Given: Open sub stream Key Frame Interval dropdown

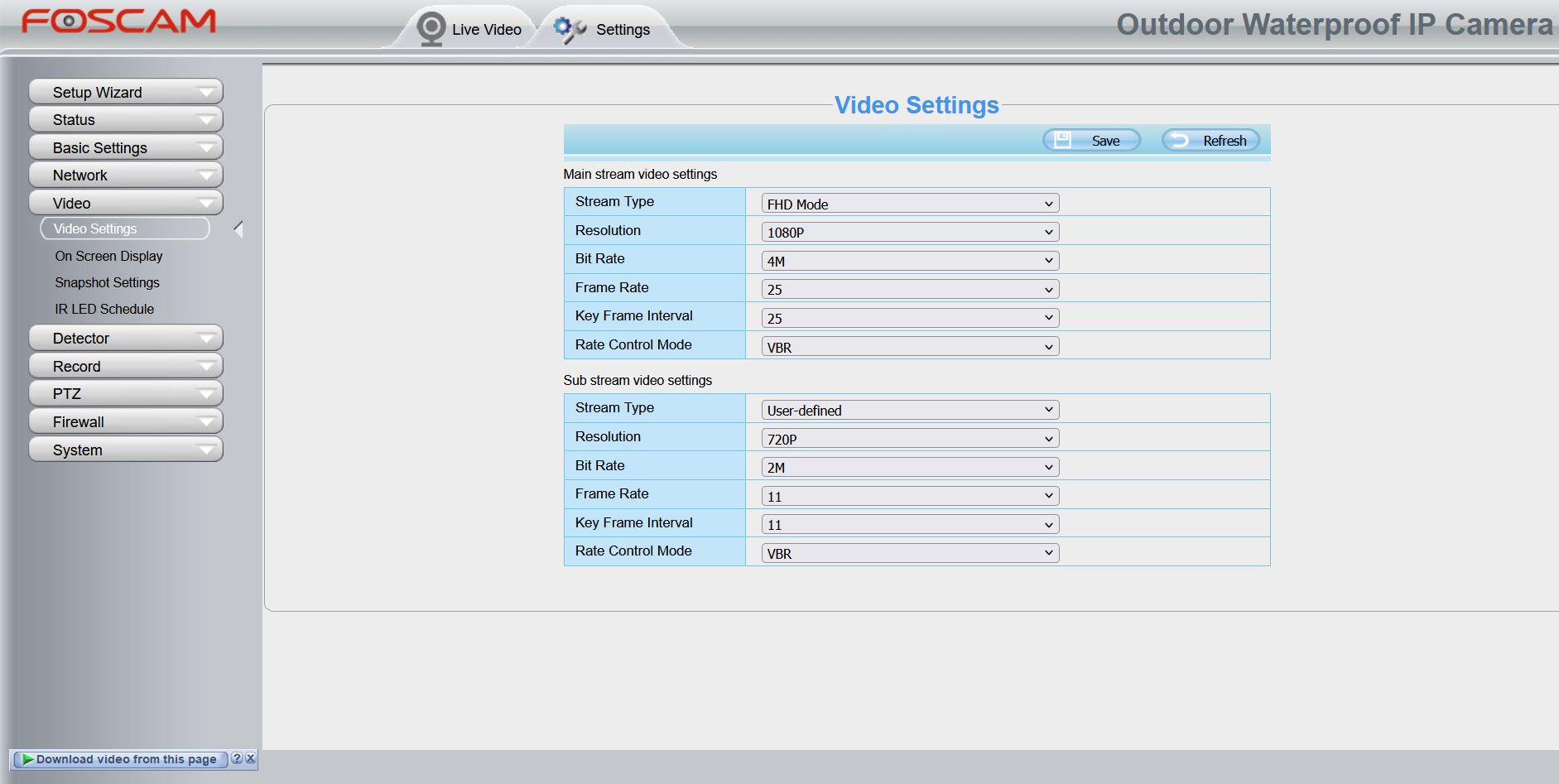Looking at the screenshot, I should click(x=910, y=524).
